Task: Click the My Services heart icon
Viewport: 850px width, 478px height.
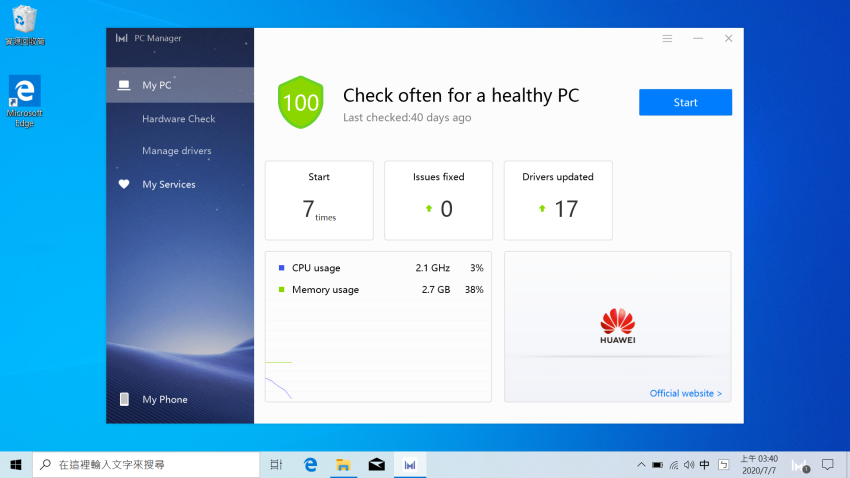Action: (124, 184)
